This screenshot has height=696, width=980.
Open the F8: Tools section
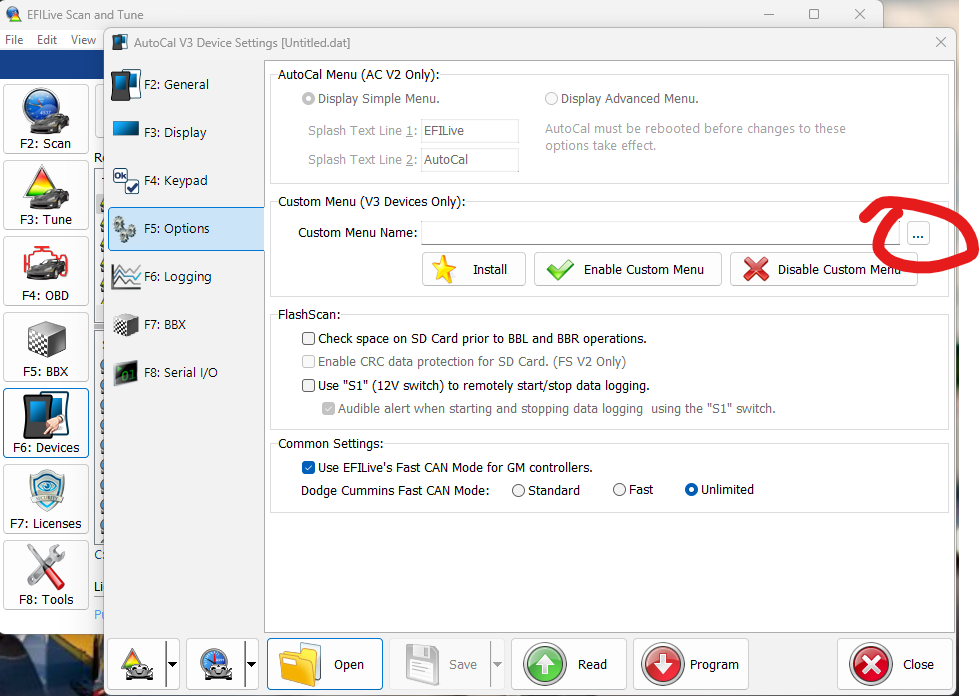point(46,574)
